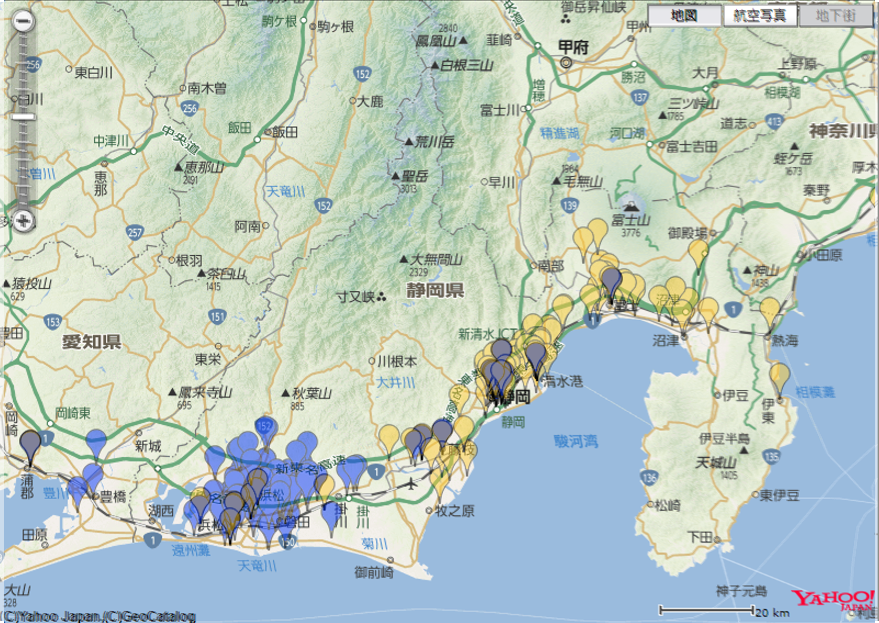Click the 甲府 city label
Screen dimensions: 879x623
(x=573, y=46)
